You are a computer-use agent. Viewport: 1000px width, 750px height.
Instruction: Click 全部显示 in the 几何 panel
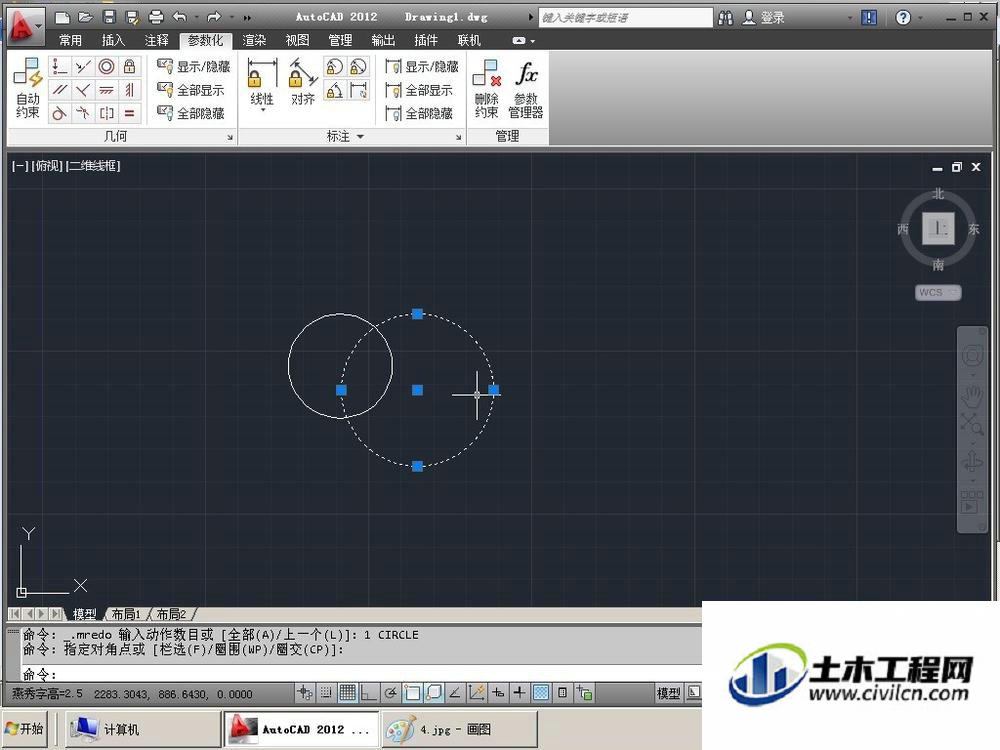click(x=191, y=90)
